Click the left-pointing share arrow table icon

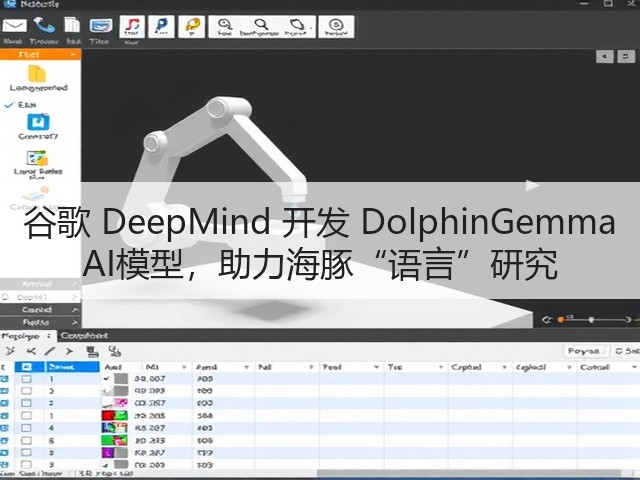(31, 351)
